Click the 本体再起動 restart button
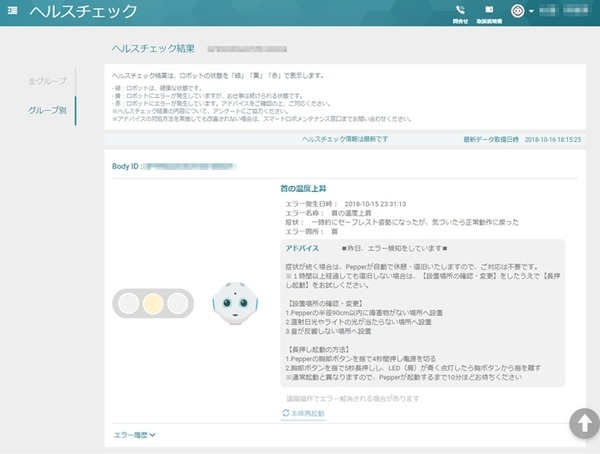Viewport: 600px width, 454px height. pos(303,413)
